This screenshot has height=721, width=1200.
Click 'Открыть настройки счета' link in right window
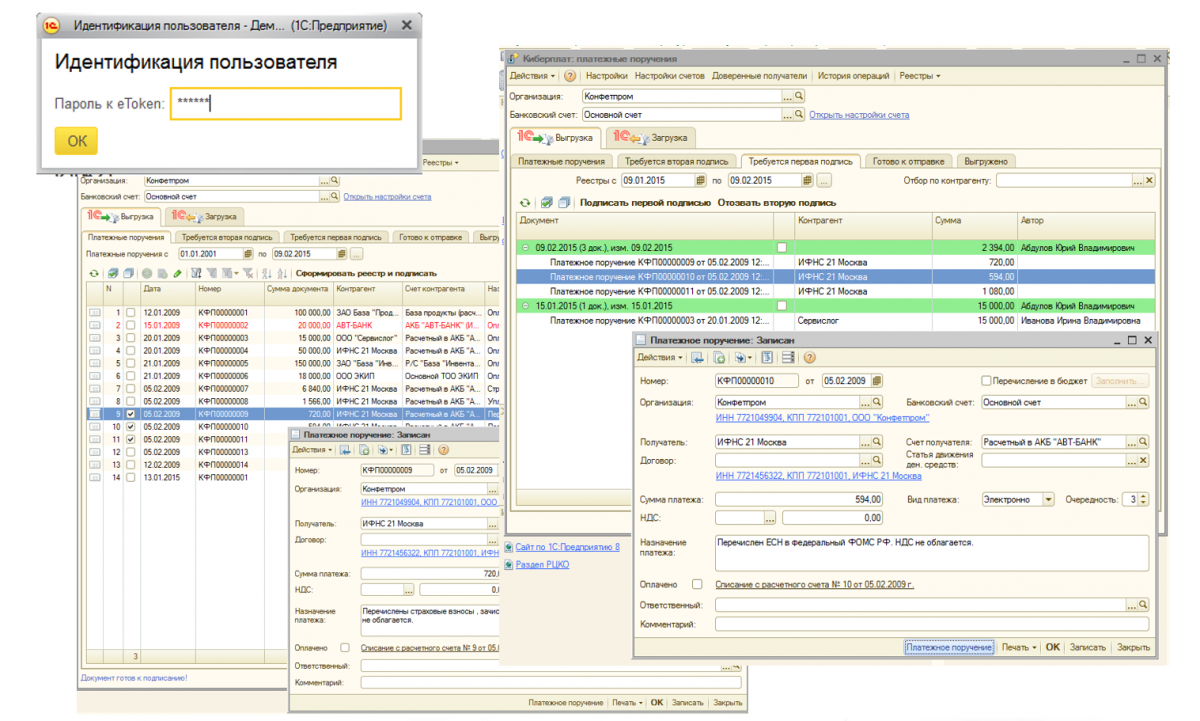coord(859,115)
